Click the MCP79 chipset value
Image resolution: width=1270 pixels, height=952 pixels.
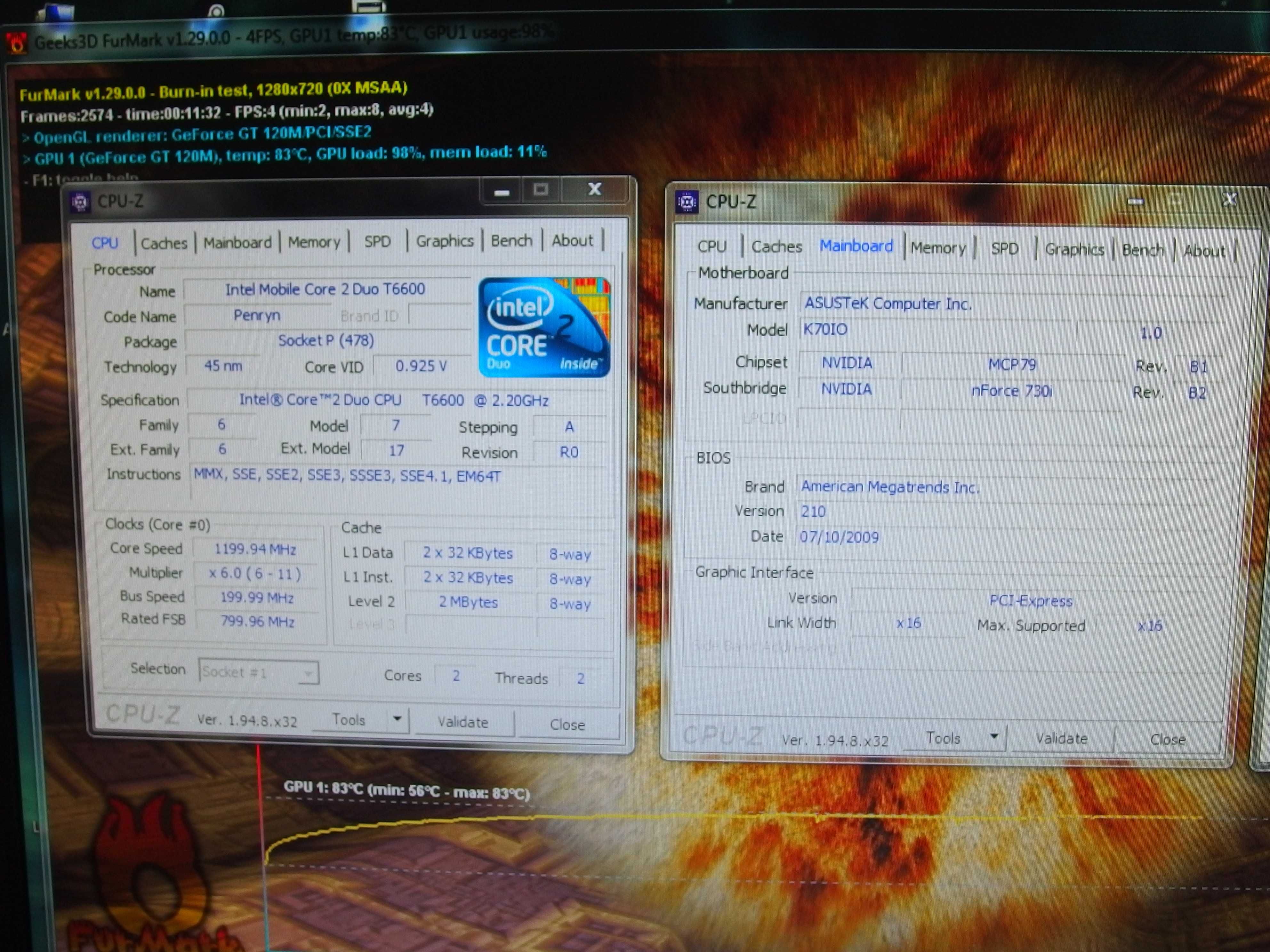(1012, 364)
